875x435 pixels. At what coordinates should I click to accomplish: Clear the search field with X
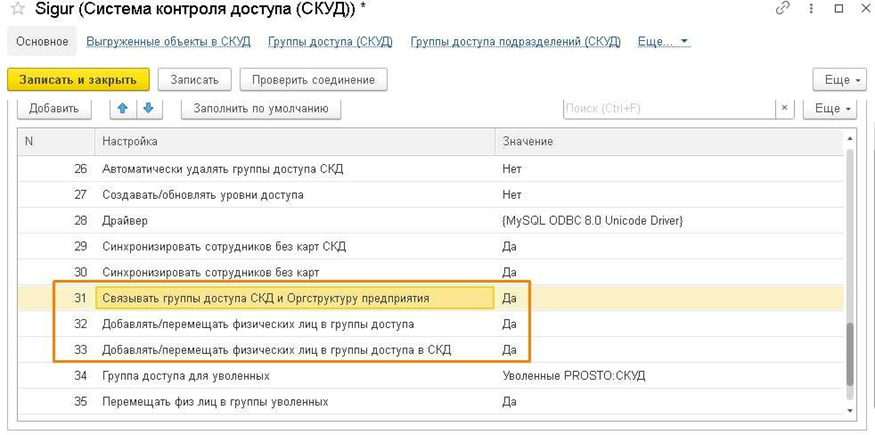click(785, 108)
